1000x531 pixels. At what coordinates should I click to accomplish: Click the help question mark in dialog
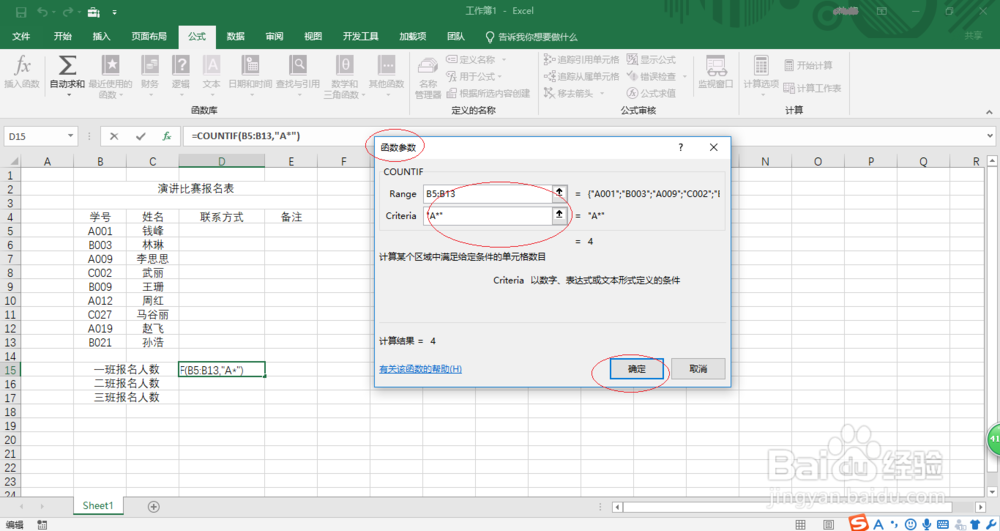(x=680, y=147)
